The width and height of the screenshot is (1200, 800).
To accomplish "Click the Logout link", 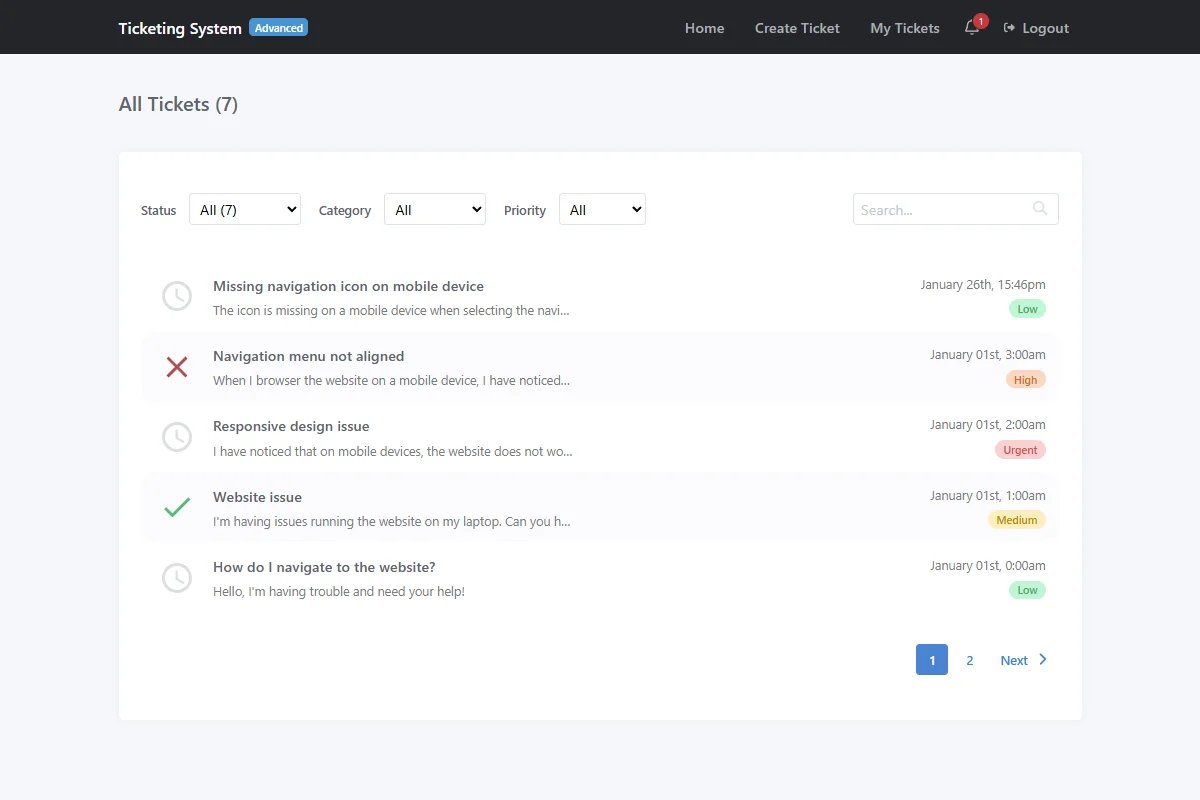I will tap(1036, 28).
